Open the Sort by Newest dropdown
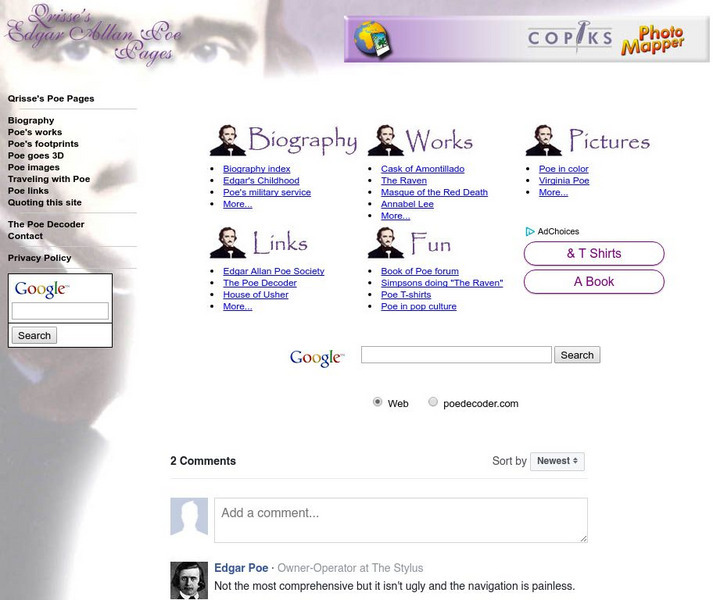Image resolution: width=713 pixels, height=600 pixels. (557, 461)
